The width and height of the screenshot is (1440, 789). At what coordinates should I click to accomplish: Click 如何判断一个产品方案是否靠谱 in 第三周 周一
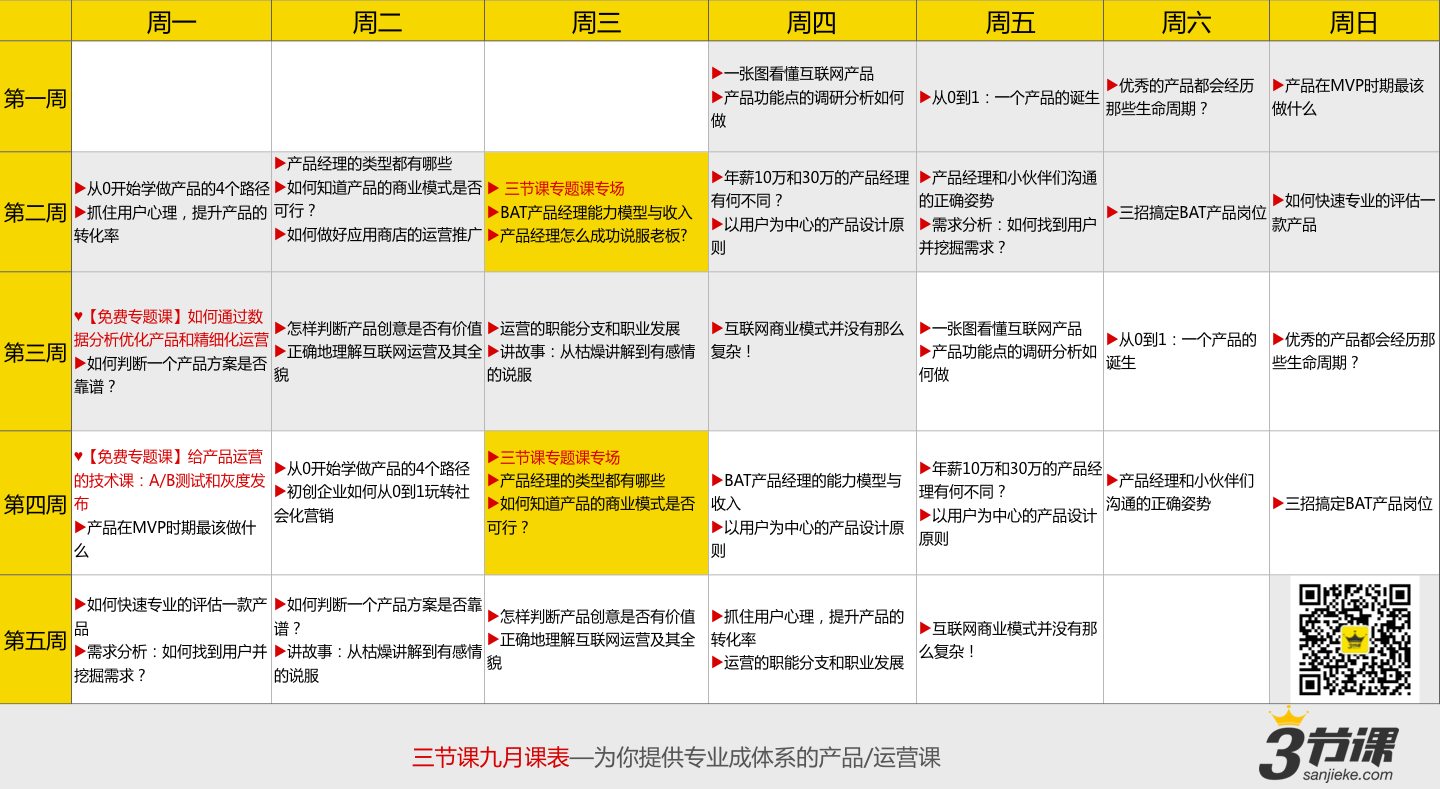tap(171, 375)
